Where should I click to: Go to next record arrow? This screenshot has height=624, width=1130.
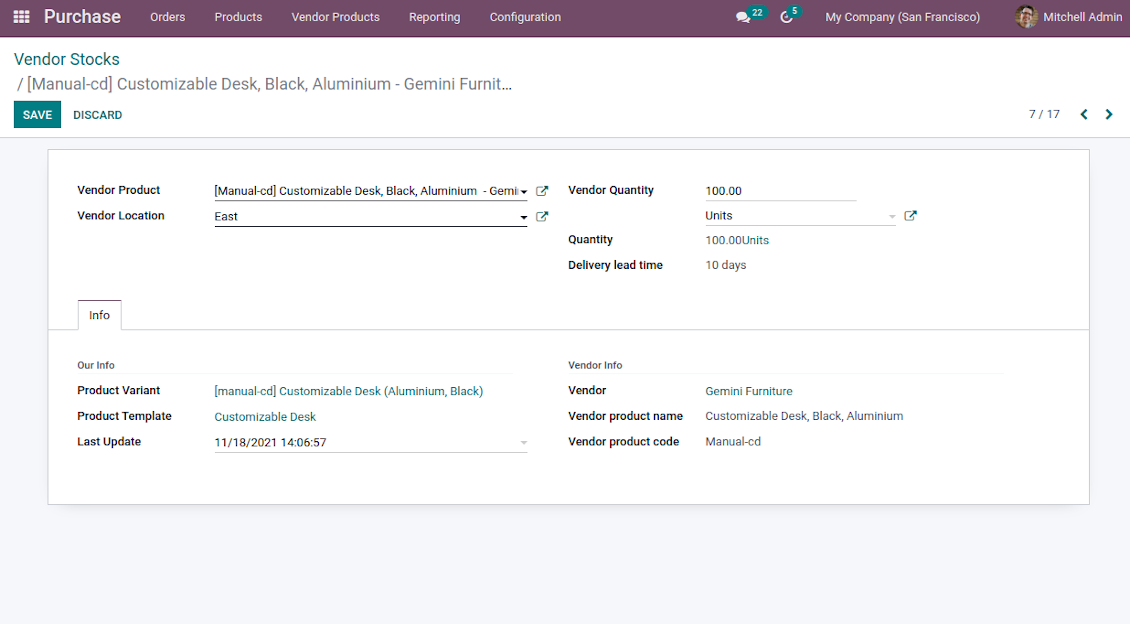(1109, 115)
